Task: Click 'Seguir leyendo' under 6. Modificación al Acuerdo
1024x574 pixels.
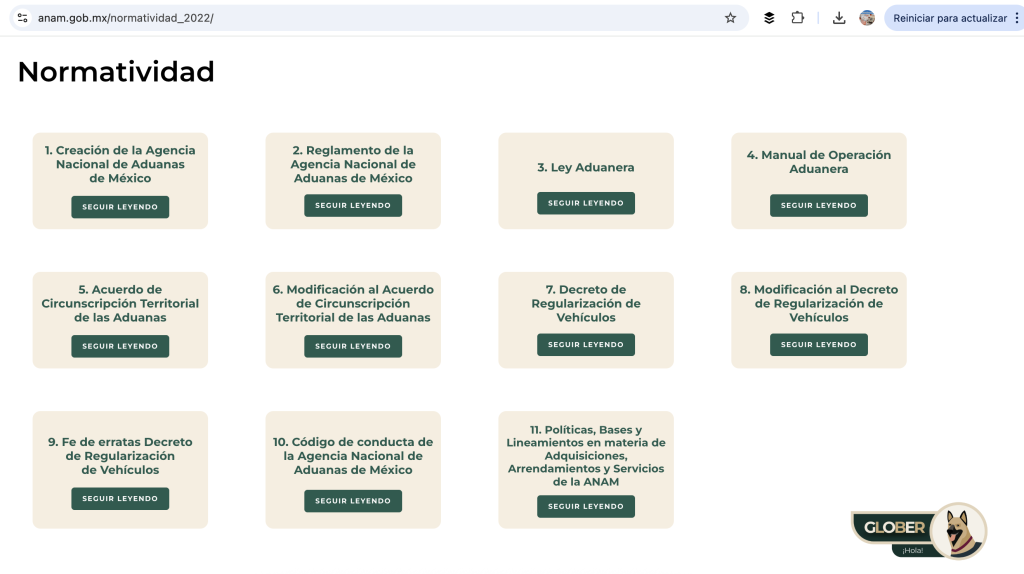Action: 353,346
